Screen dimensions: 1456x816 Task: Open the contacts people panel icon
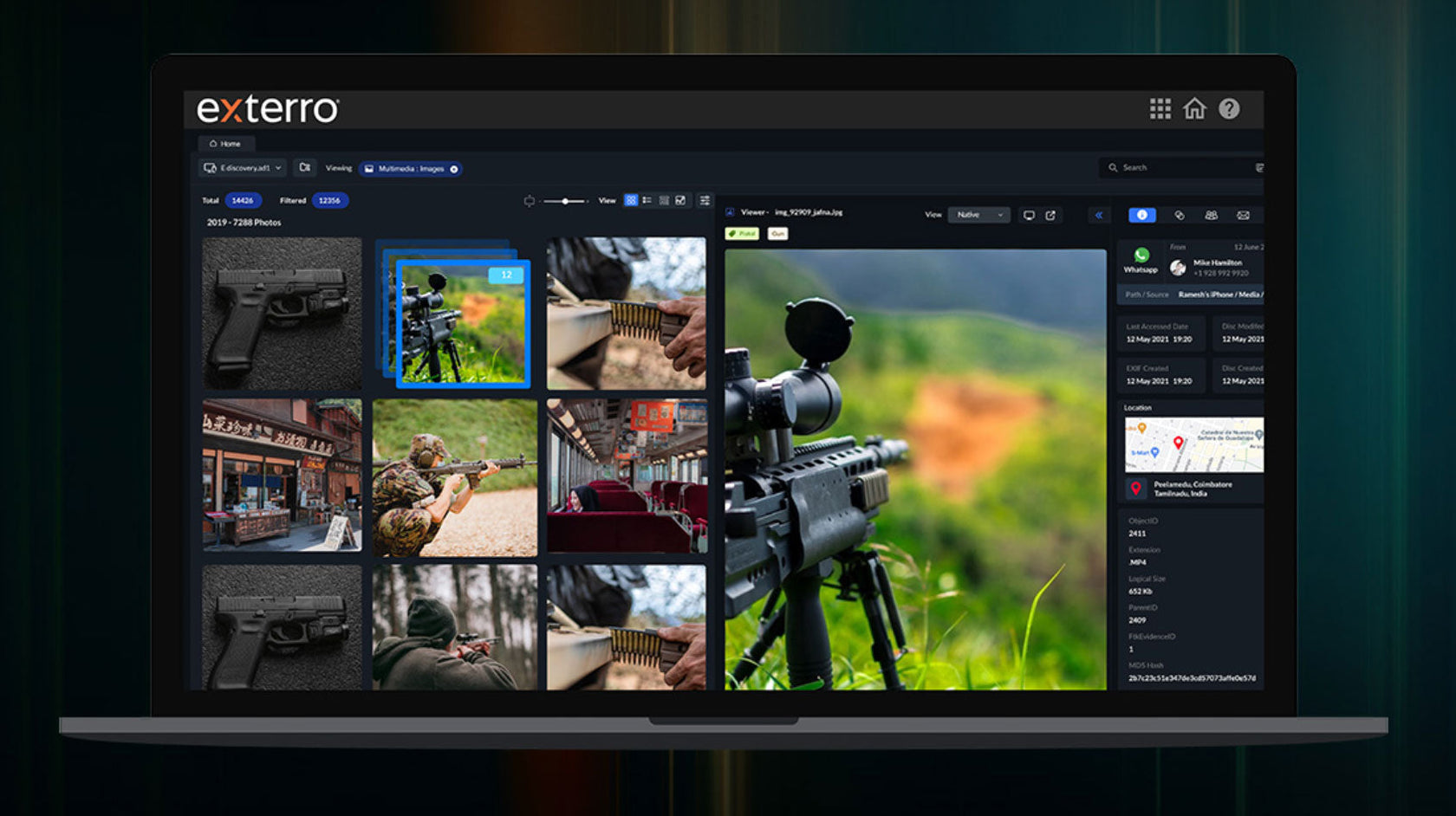(x=1211, y=215)
